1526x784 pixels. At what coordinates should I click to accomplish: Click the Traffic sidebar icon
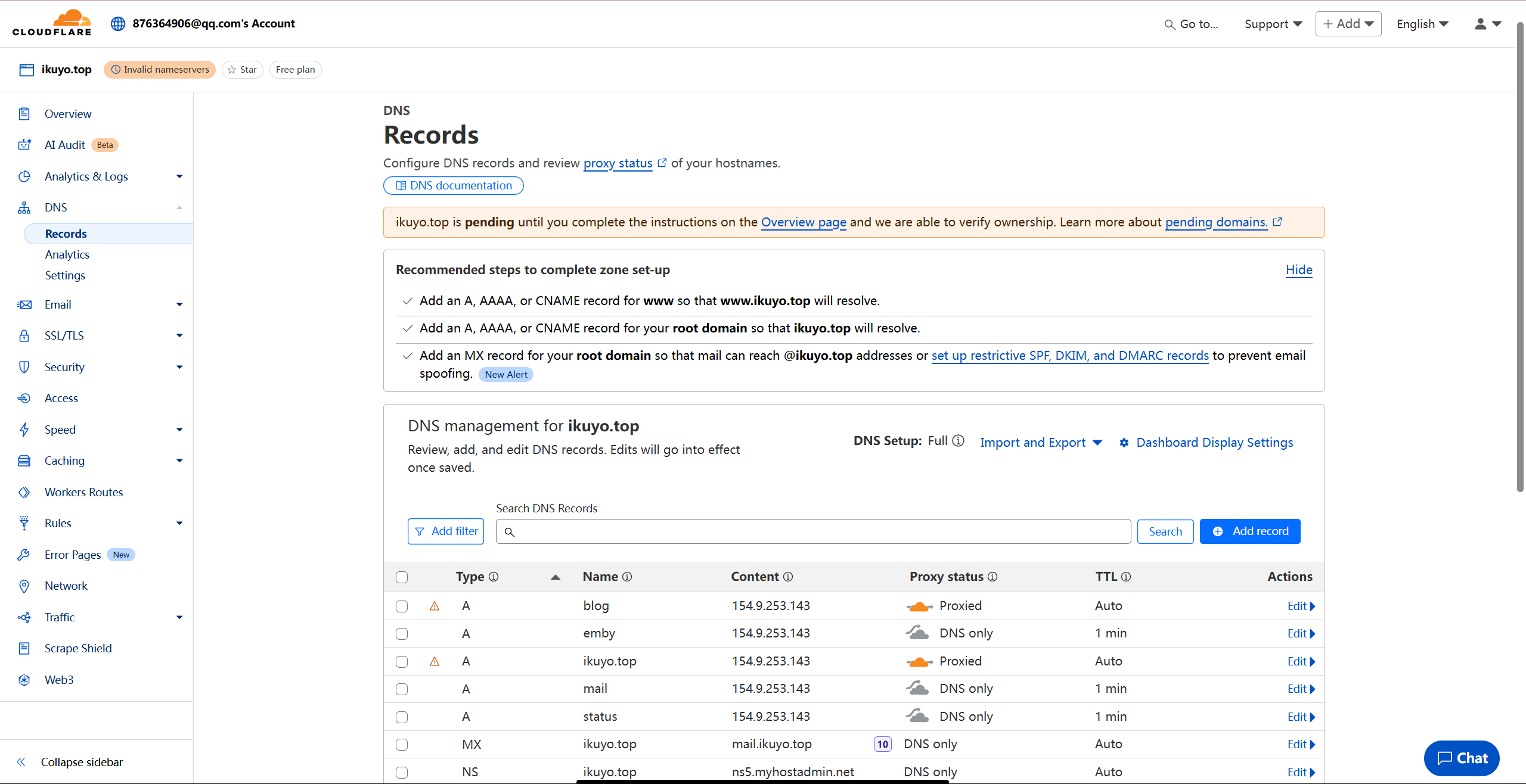tap(24, 617)
